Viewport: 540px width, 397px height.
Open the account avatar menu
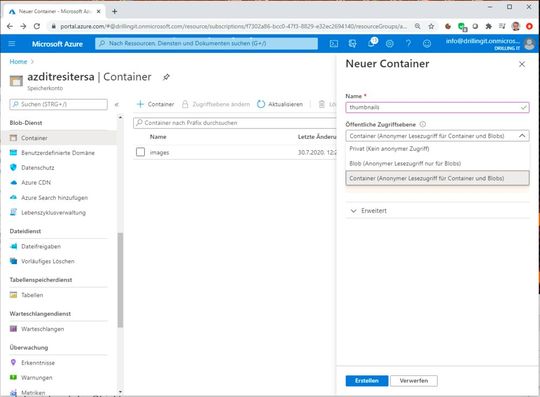(529, 44)
